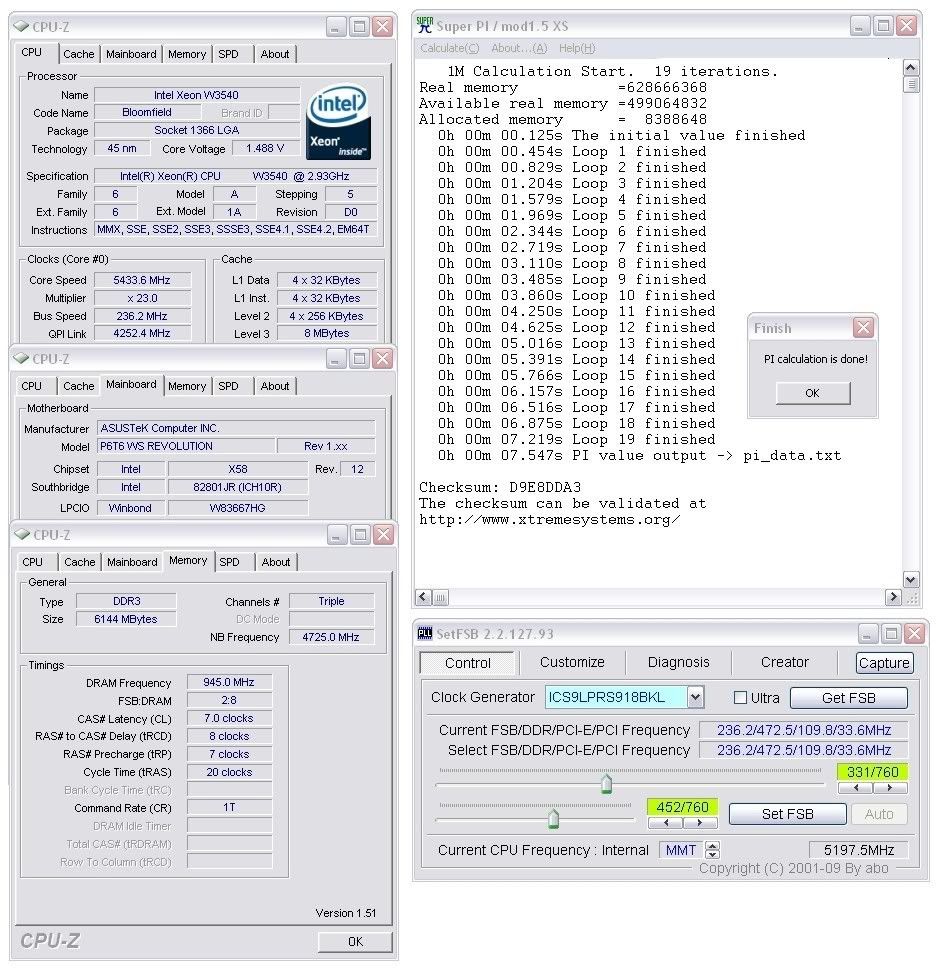
Task: Click the Intel Xeon logo in CPU-Z
Action: click(338, 122)
